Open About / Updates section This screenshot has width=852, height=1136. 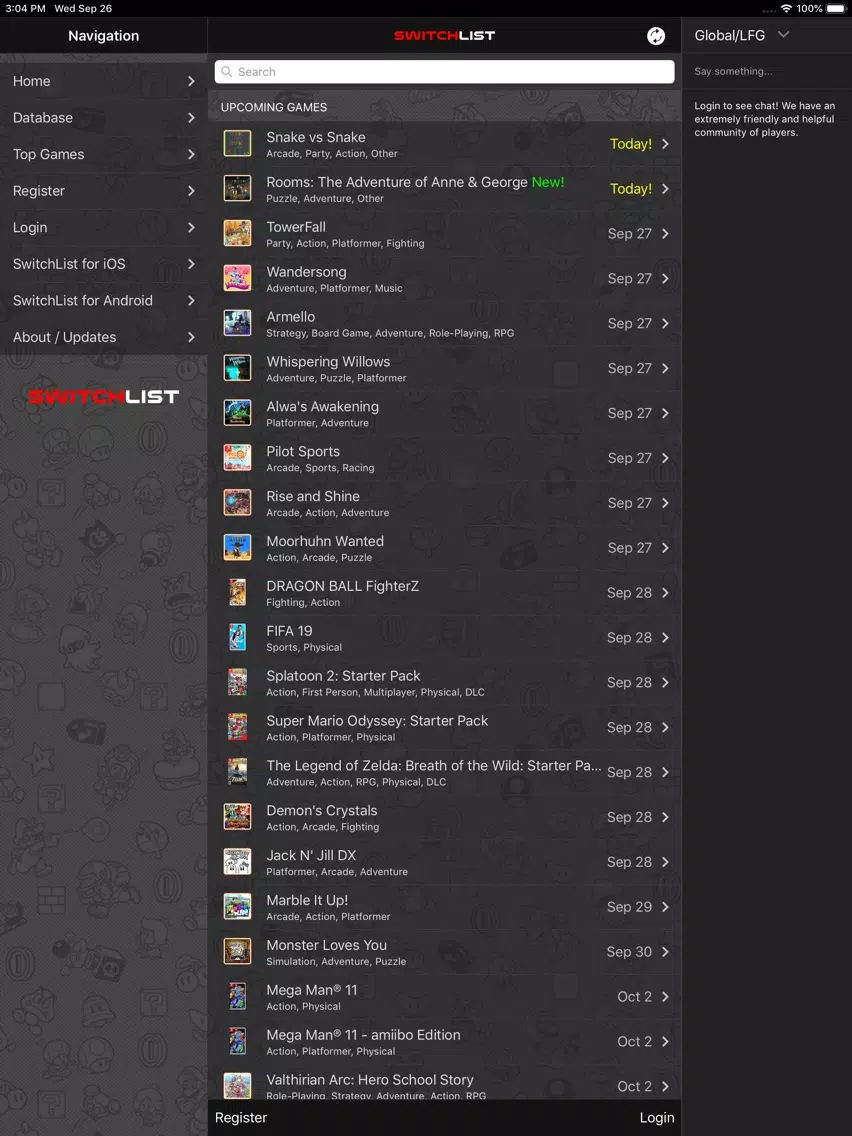pyautogui.click(x=104, y=337)
